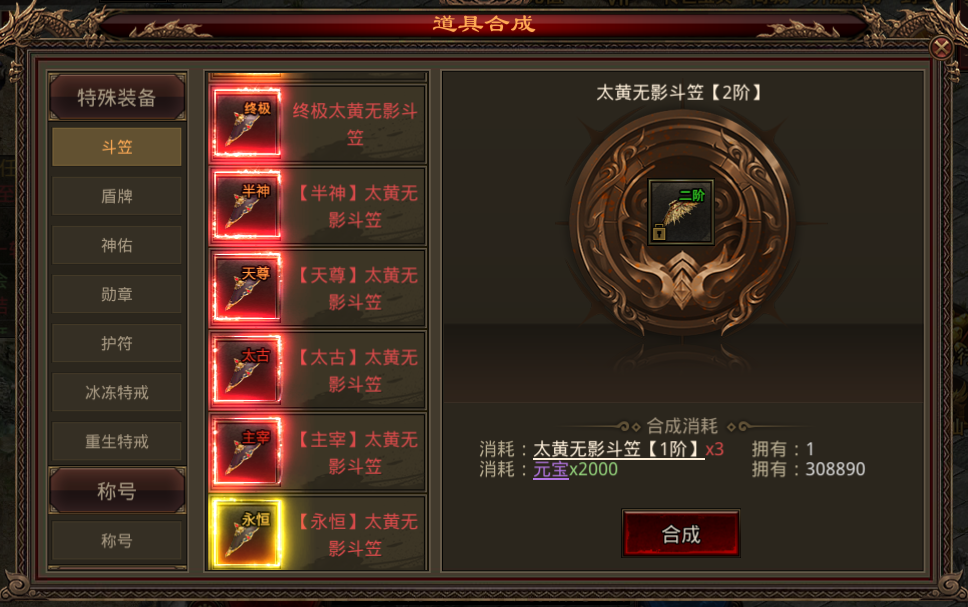Select the 勋章 category
968x607 pixels.
click(117, 295)
